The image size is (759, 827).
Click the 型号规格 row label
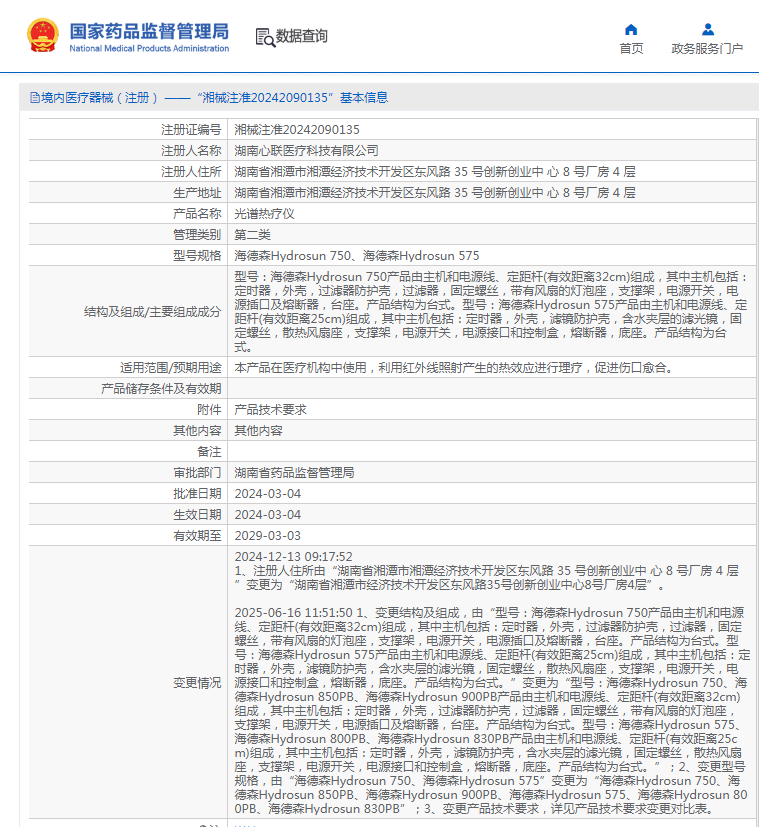click(197, 256)
